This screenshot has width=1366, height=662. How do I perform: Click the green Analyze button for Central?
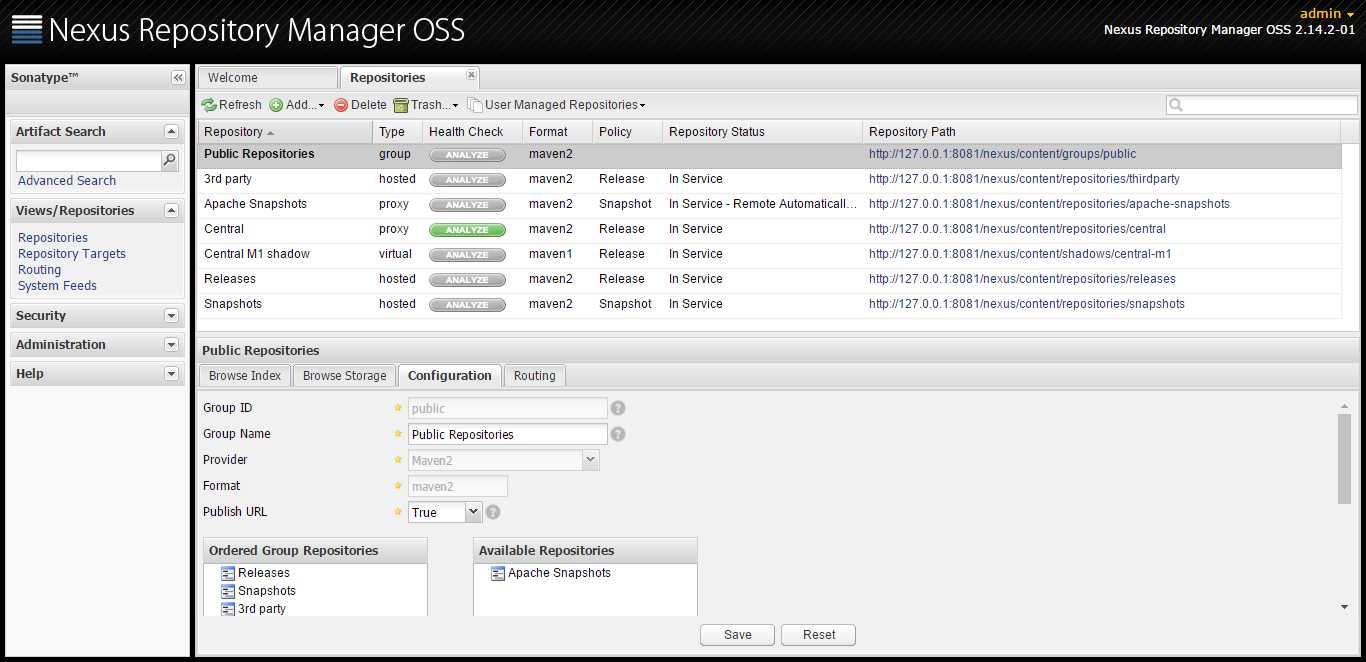[x=467, y=230]
